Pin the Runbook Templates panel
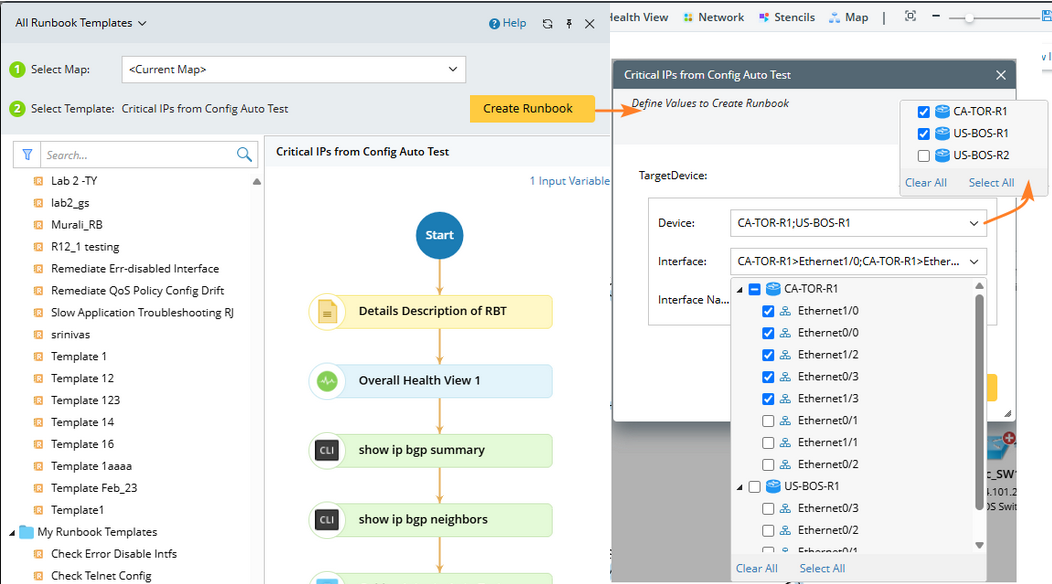Image resolution: width=1052 pixels, height=584 pixels. (569, 23)
